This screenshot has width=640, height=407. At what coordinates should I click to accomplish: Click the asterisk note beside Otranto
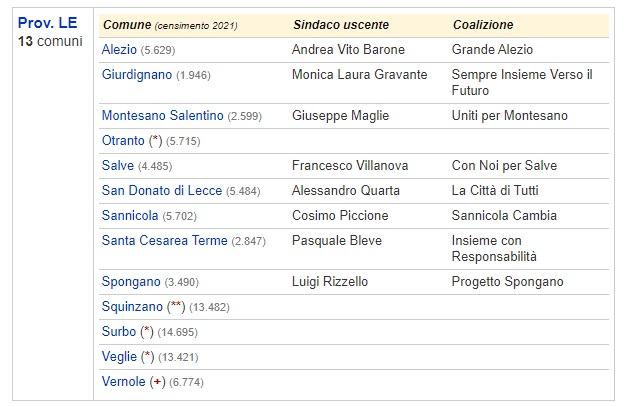tap(155, 141)
